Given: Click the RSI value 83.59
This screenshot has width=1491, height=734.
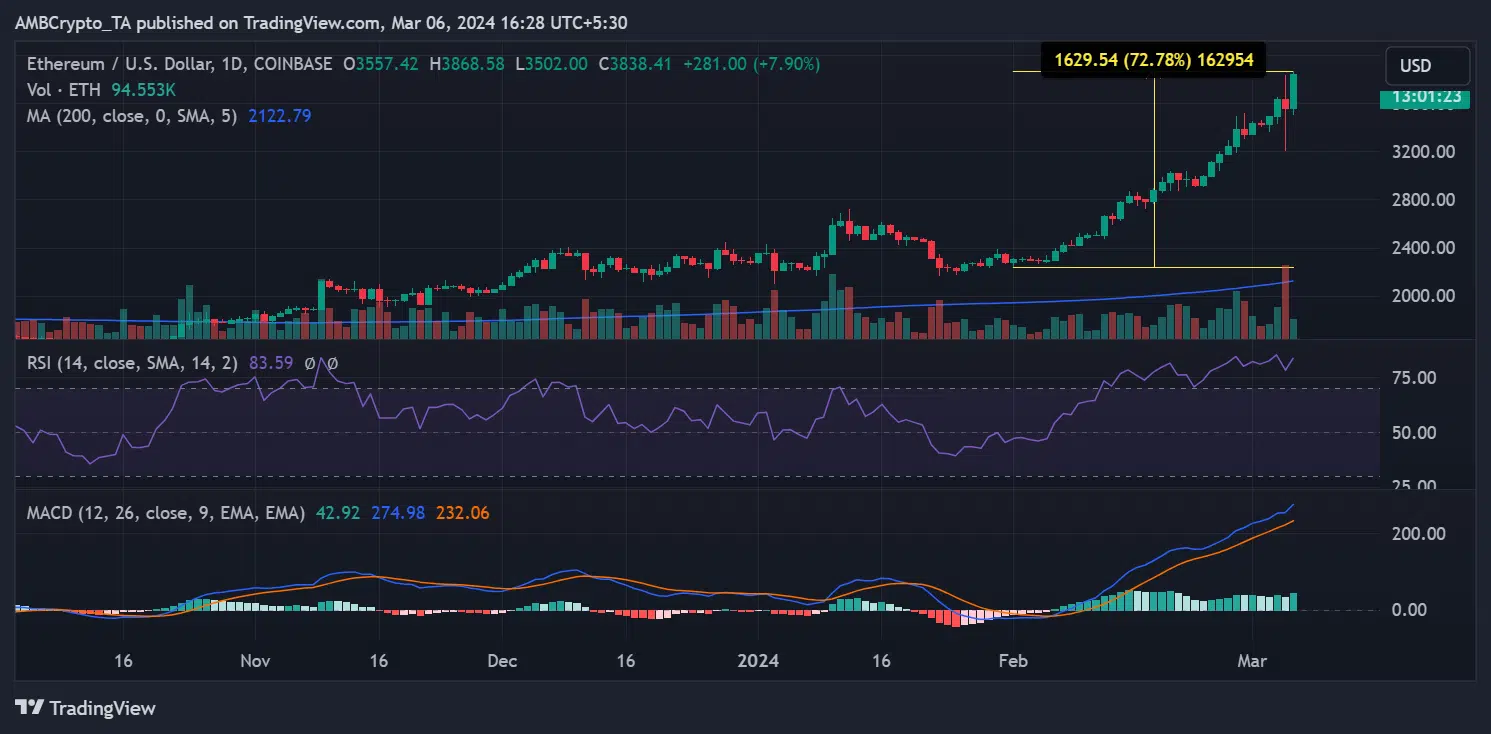Looking at the screenshot, I should pyautogui.click(x=270, y=363).
